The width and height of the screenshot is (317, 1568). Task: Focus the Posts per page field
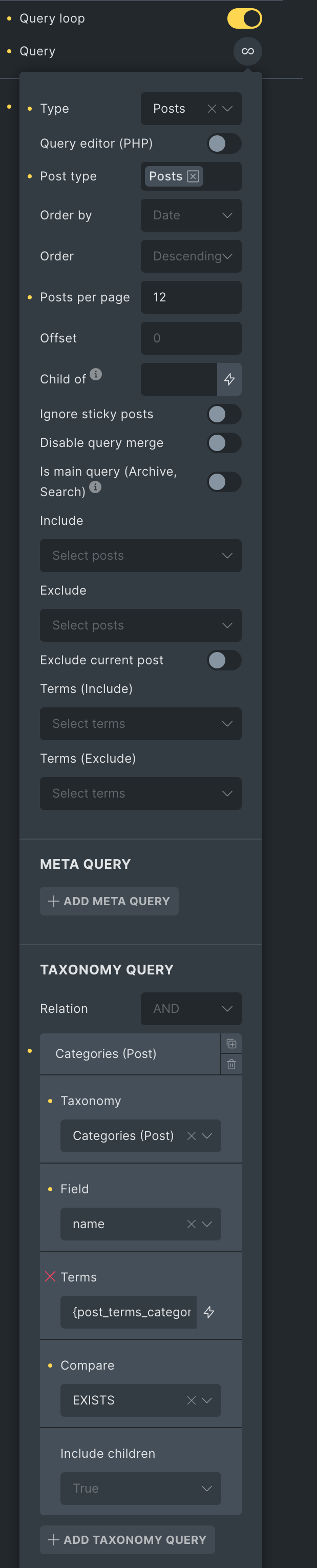pyautogui.click(x=191, y=297)
